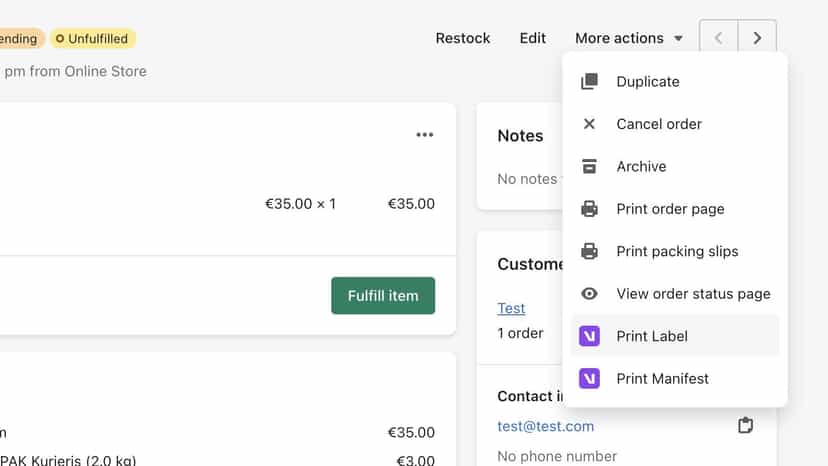Click the purple app icon beside Print Manifest
The height and width of the screenshot is (466, 828).
(589, 378)
